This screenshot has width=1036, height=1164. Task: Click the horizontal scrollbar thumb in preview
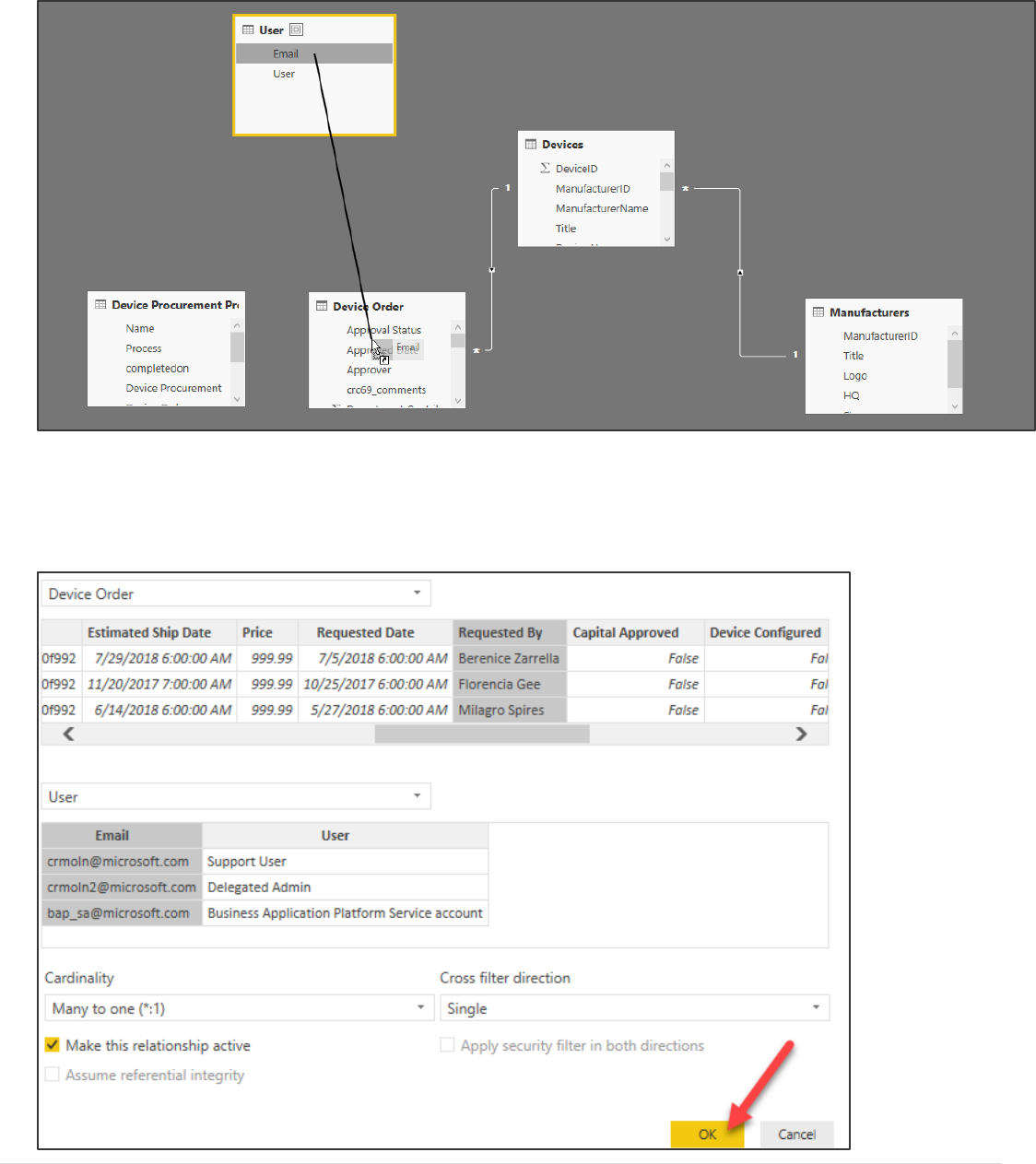(482, 734)
